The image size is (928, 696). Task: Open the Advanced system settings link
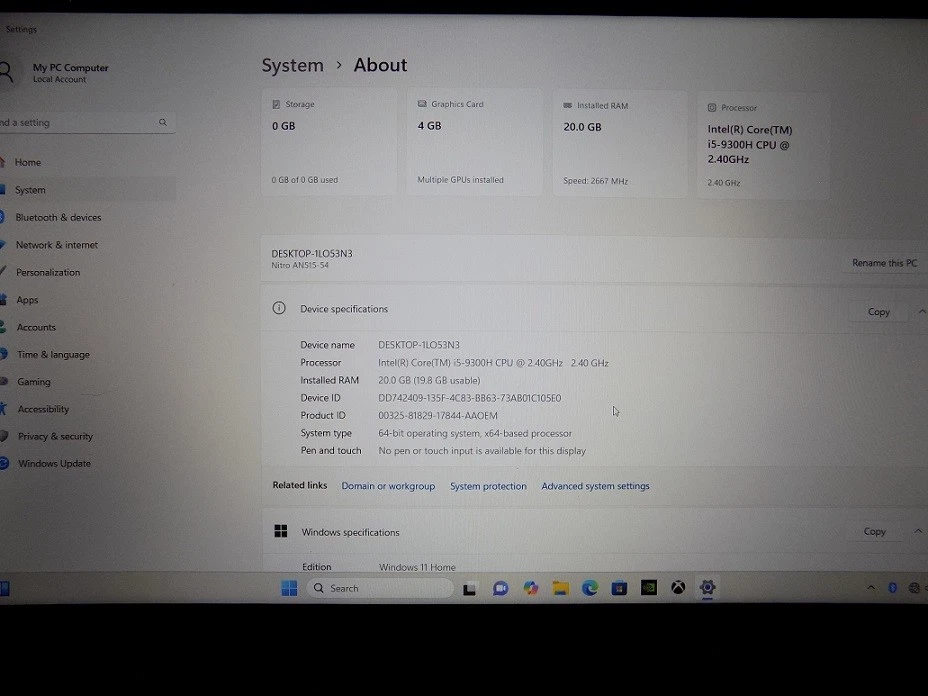[595, 486]
